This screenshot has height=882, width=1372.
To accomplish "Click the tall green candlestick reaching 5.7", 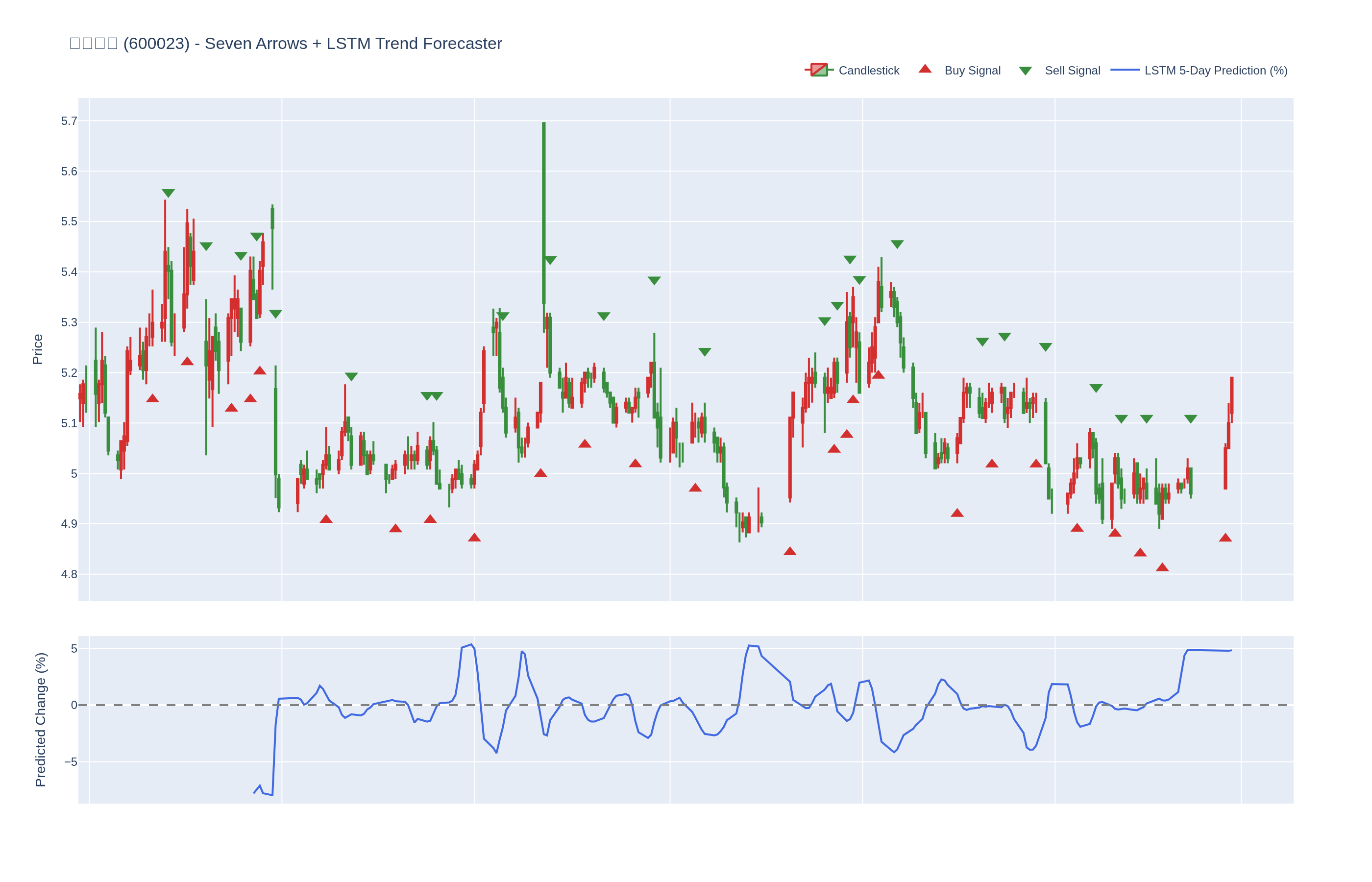I will click(544, 212).
